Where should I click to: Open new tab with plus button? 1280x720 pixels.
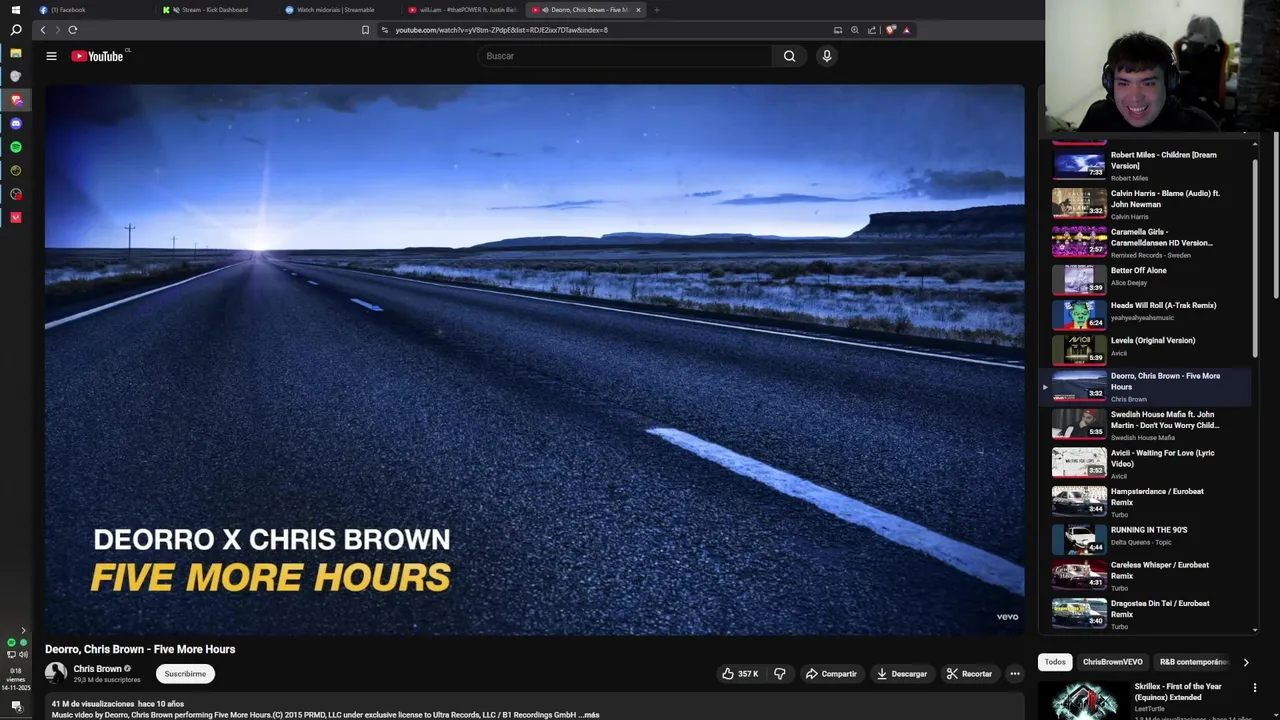pyautogui.click(x=656, y=10)
